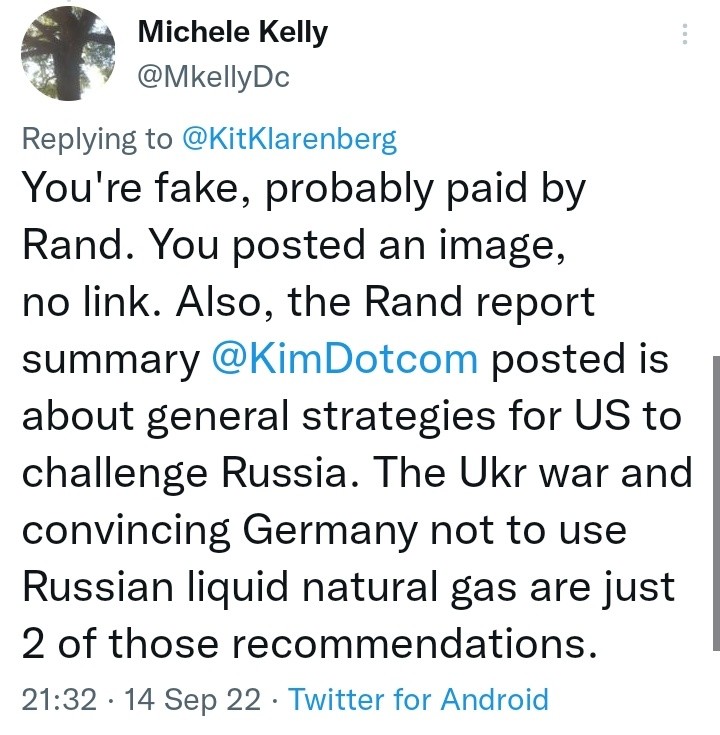Select the tweet line starting 'You're fake'
This screenshot has width=720, height=735.
pyautogui.click(x=304, y=190)
